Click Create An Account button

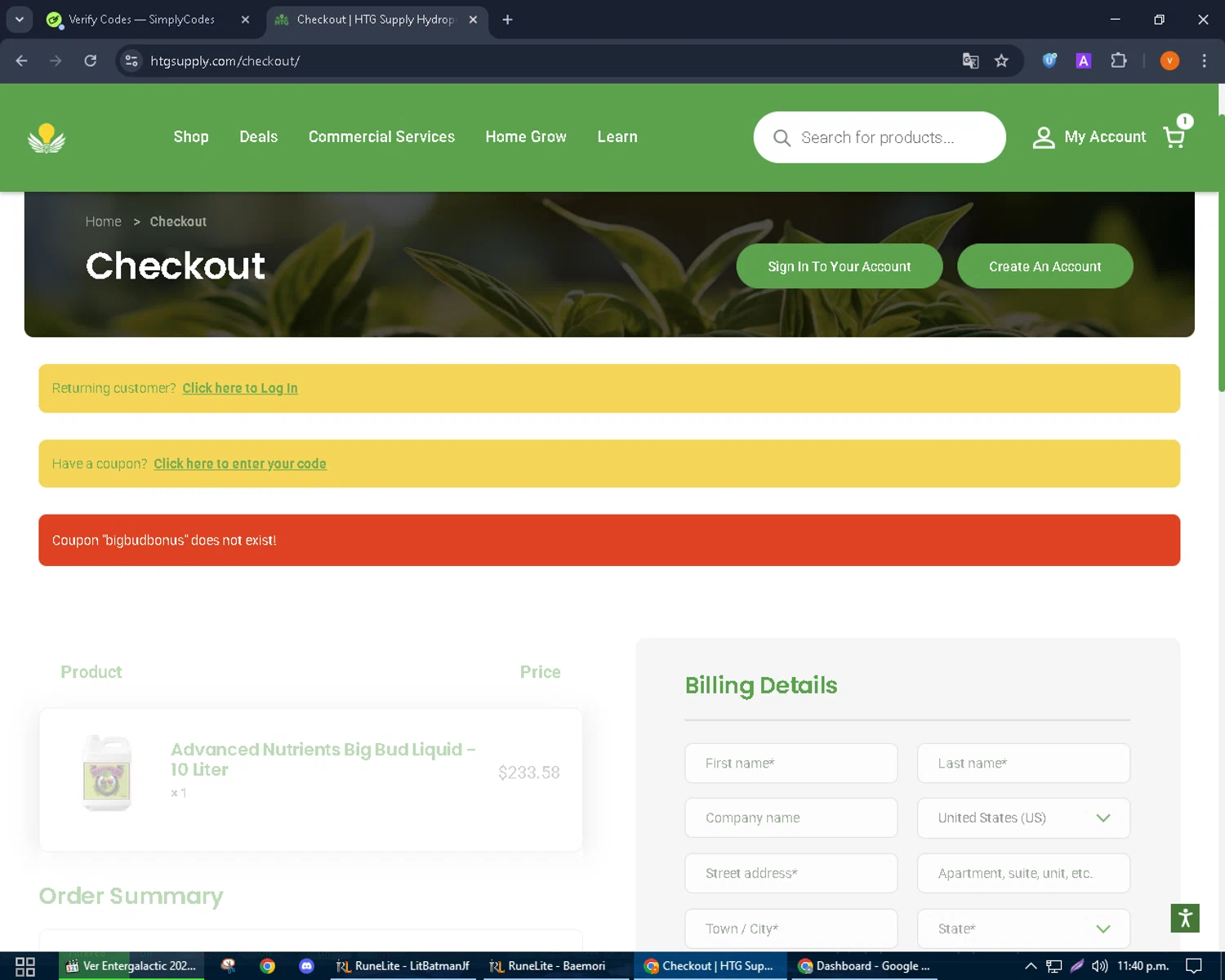[1045, 266]
